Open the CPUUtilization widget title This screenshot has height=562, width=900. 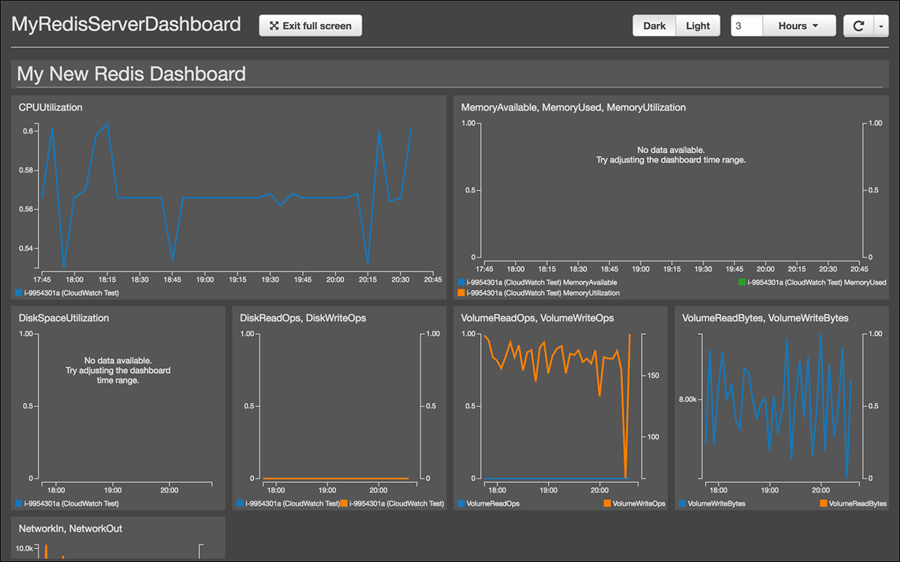click(x=51, y=107)
